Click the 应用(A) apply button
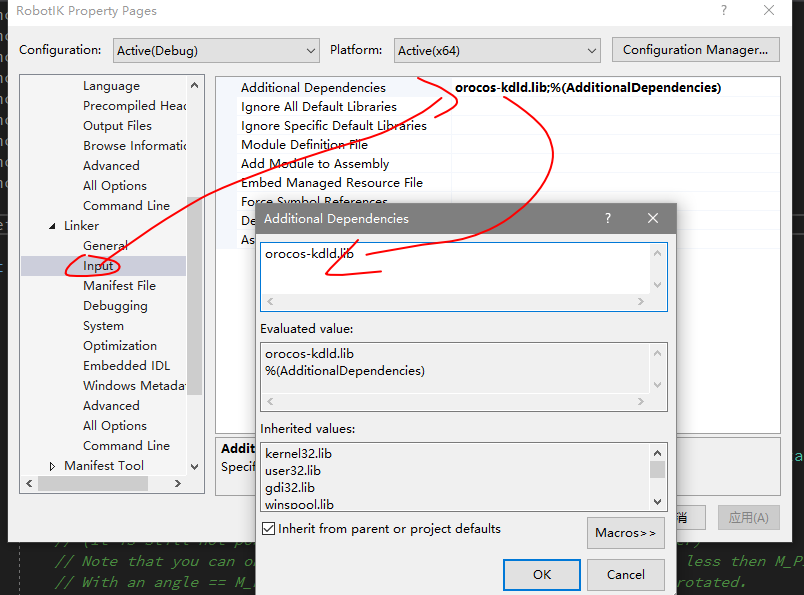Screen dimensions: 804x595 coord(747,517)
